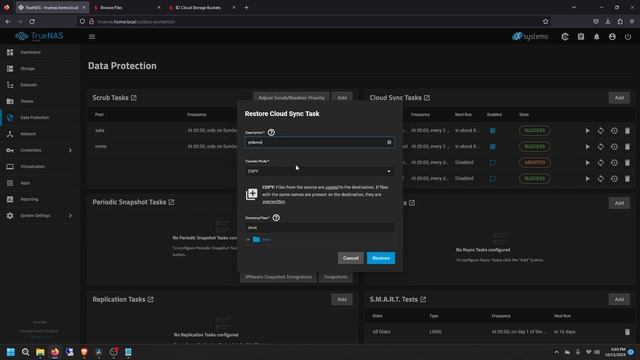
Task: Open the Transfer Mode COPY dropdown
Action: coord(319,171)
